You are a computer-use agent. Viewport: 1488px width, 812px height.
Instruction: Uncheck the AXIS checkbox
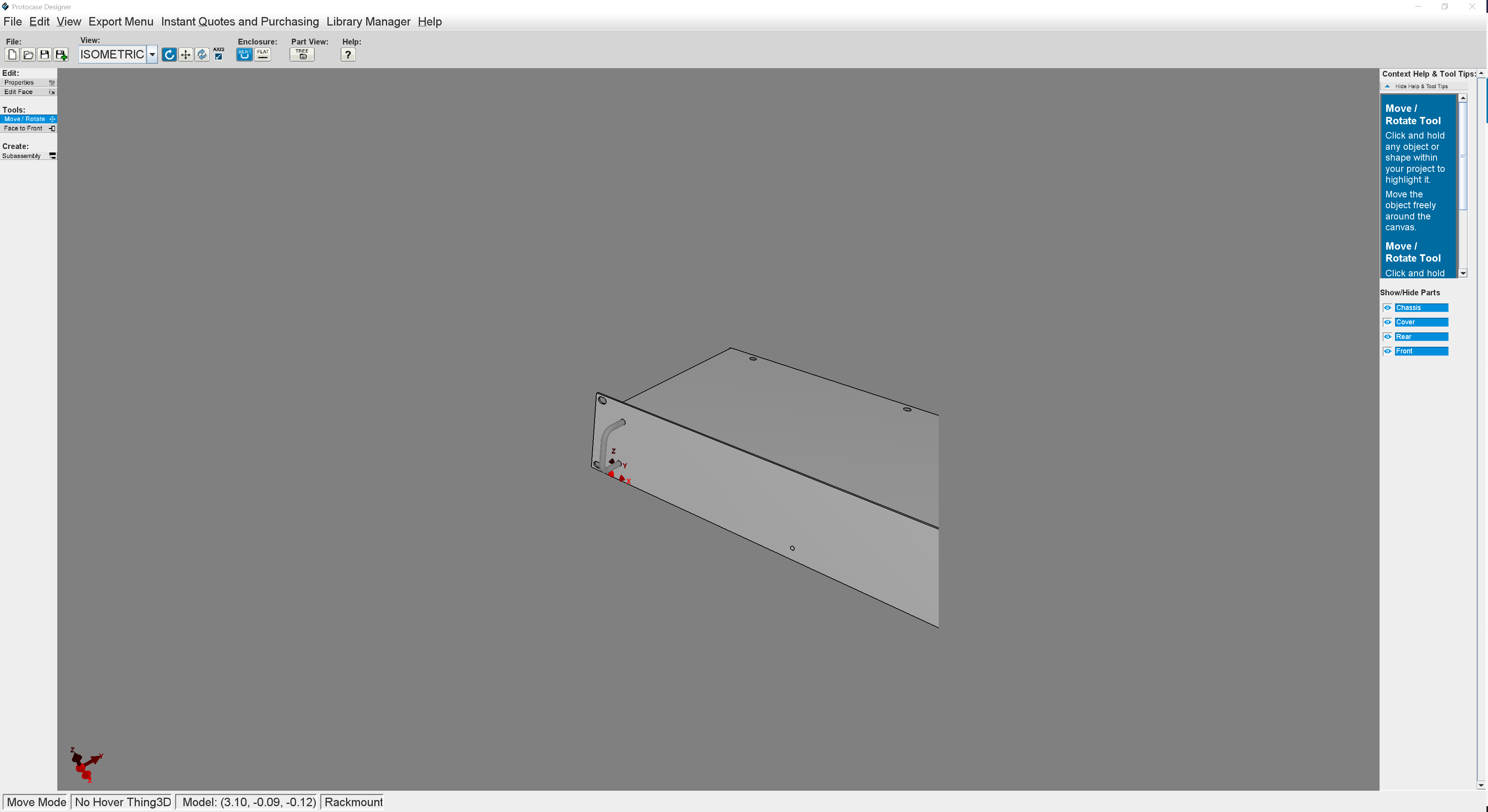pyautogui.click(x=218, y=57)
